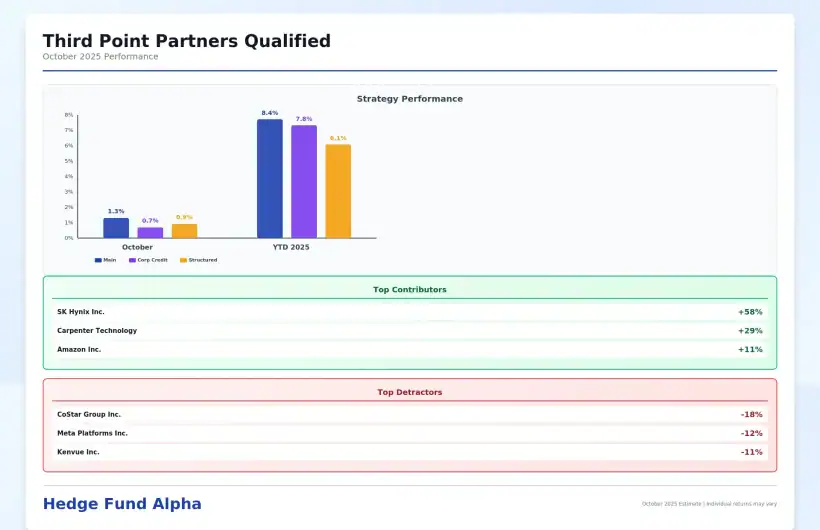Select the Carpenter Technology row

[x=409, y=331]
